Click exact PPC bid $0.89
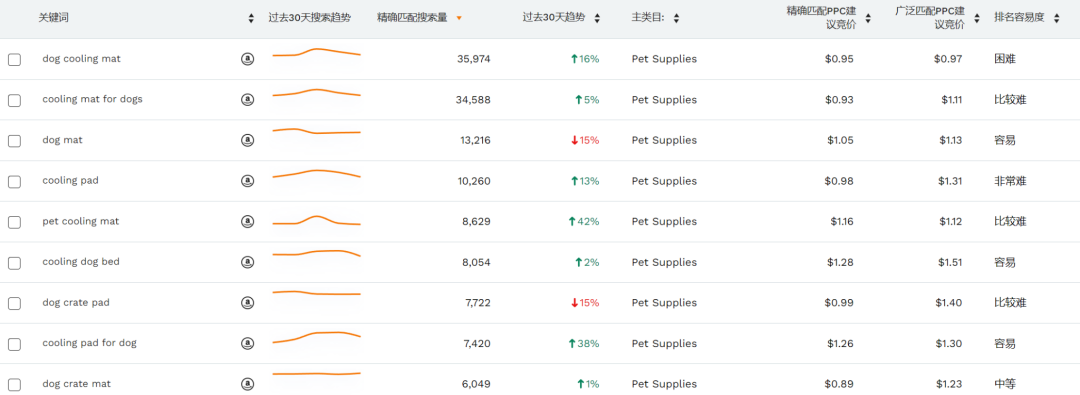Screen dimensions: 1080x395 pos(839,384)
